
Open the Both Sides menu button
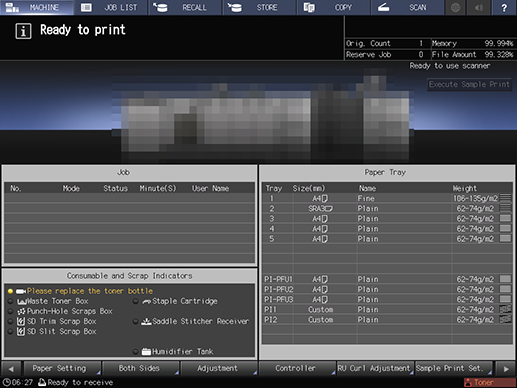[141, 368]
